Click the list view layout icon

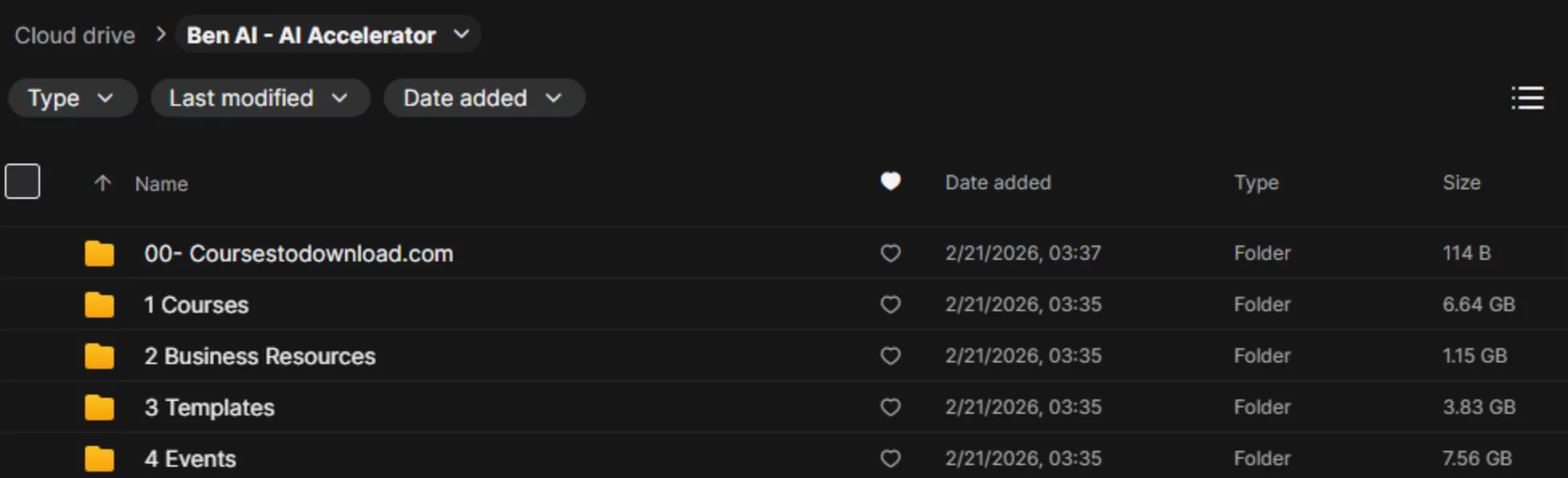tap(1527, 98)
